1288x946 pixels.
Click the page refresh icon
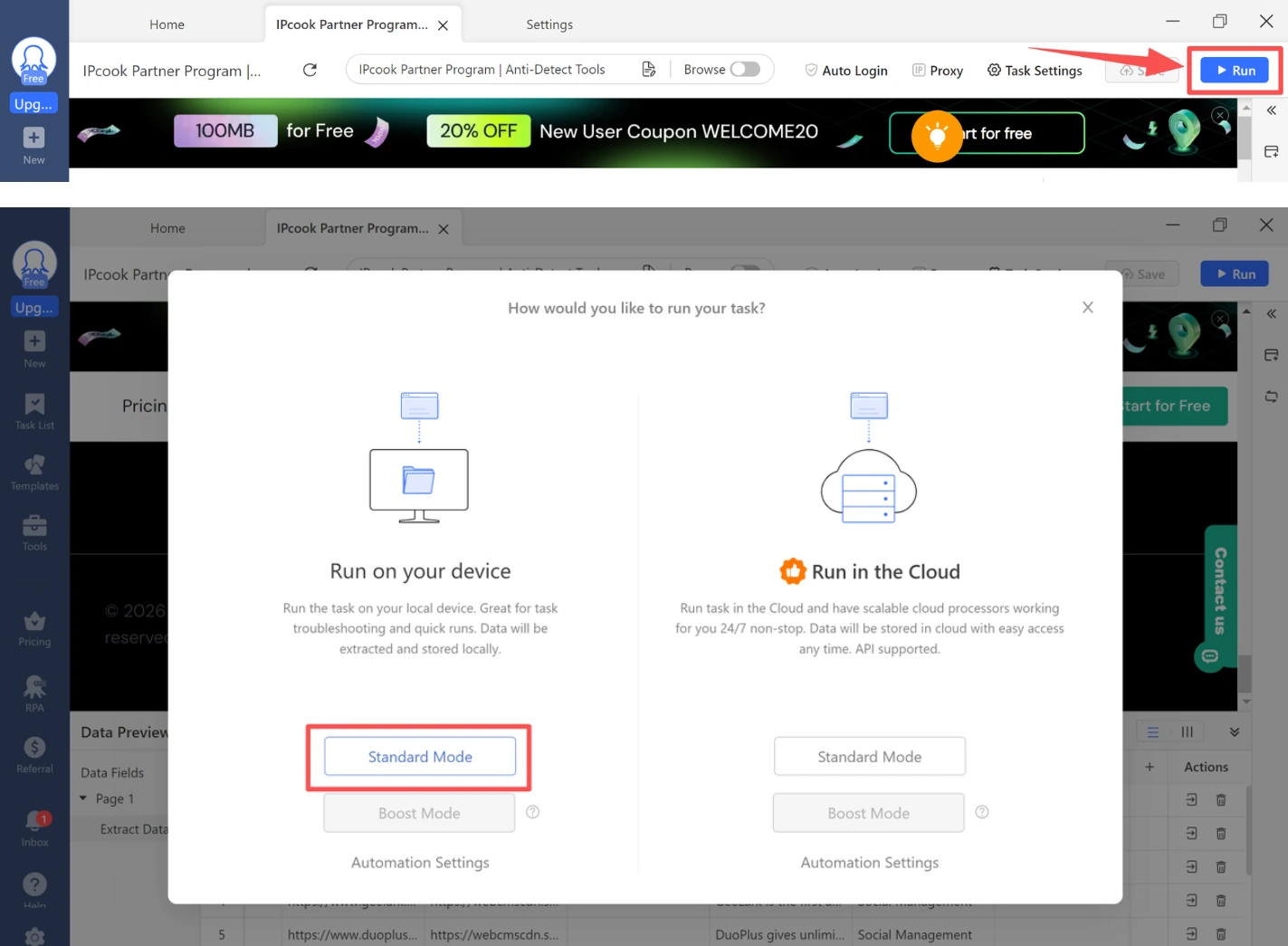310,70
